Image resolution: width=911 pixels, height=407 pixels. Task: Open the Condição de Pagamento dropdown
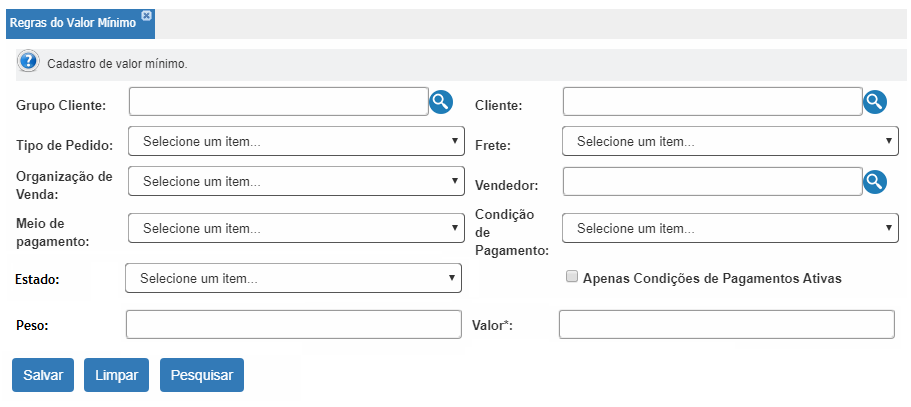pos(730,228)
